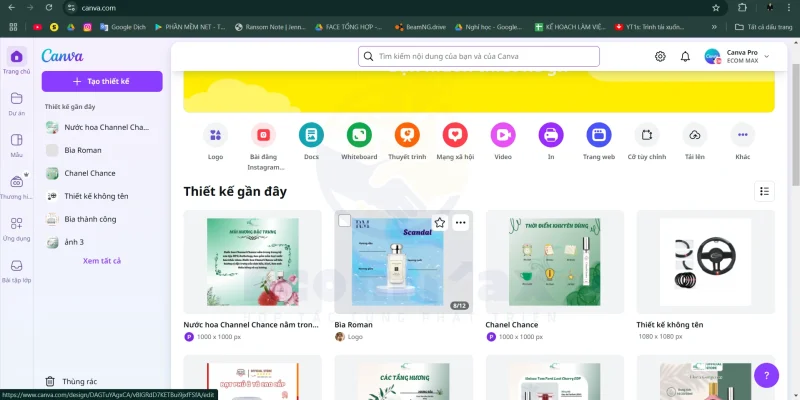Bookmark this page with star icon

pos(716,8)
